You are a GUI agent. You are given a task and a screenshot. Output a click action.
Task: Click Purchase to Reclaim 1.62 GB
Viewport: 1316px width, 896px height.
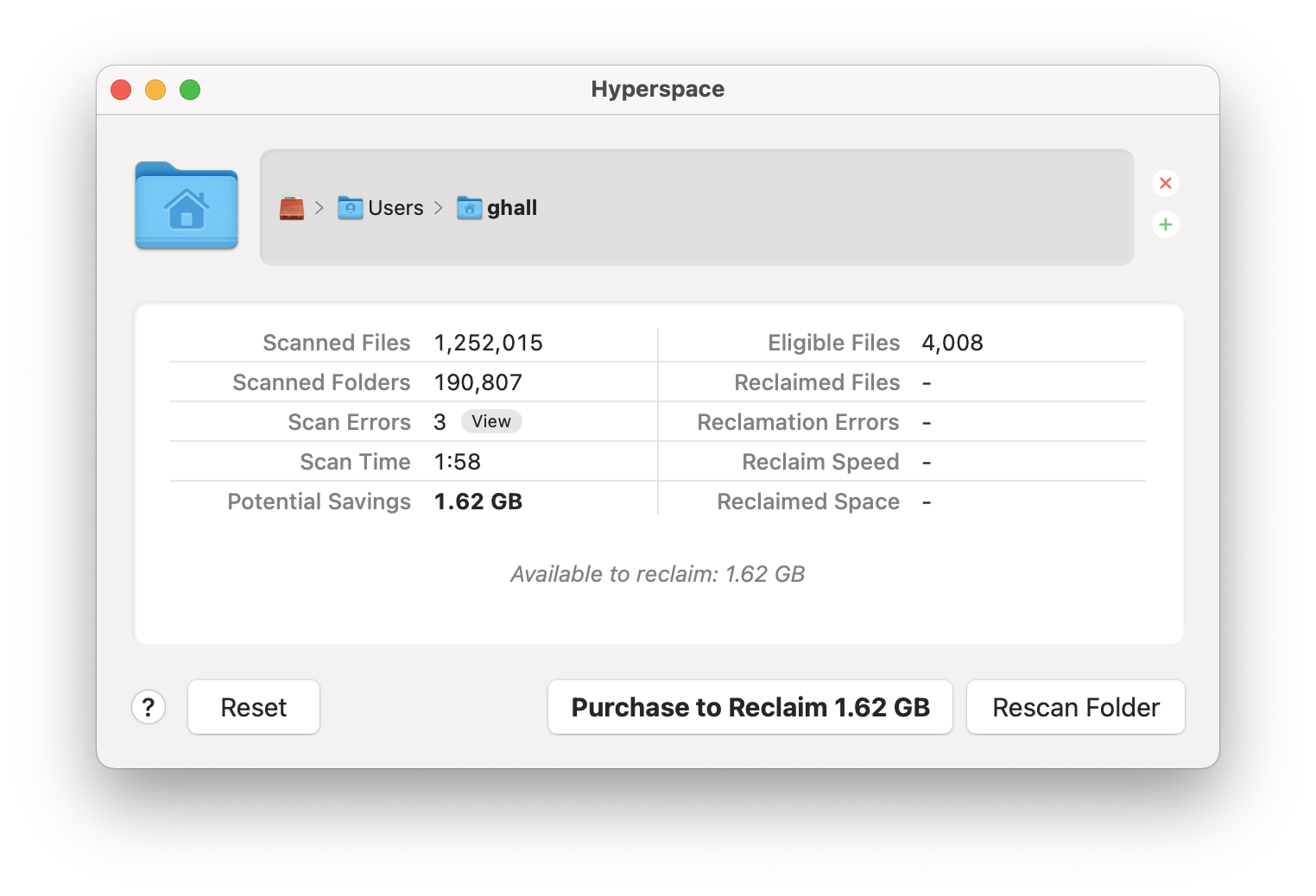750,707
